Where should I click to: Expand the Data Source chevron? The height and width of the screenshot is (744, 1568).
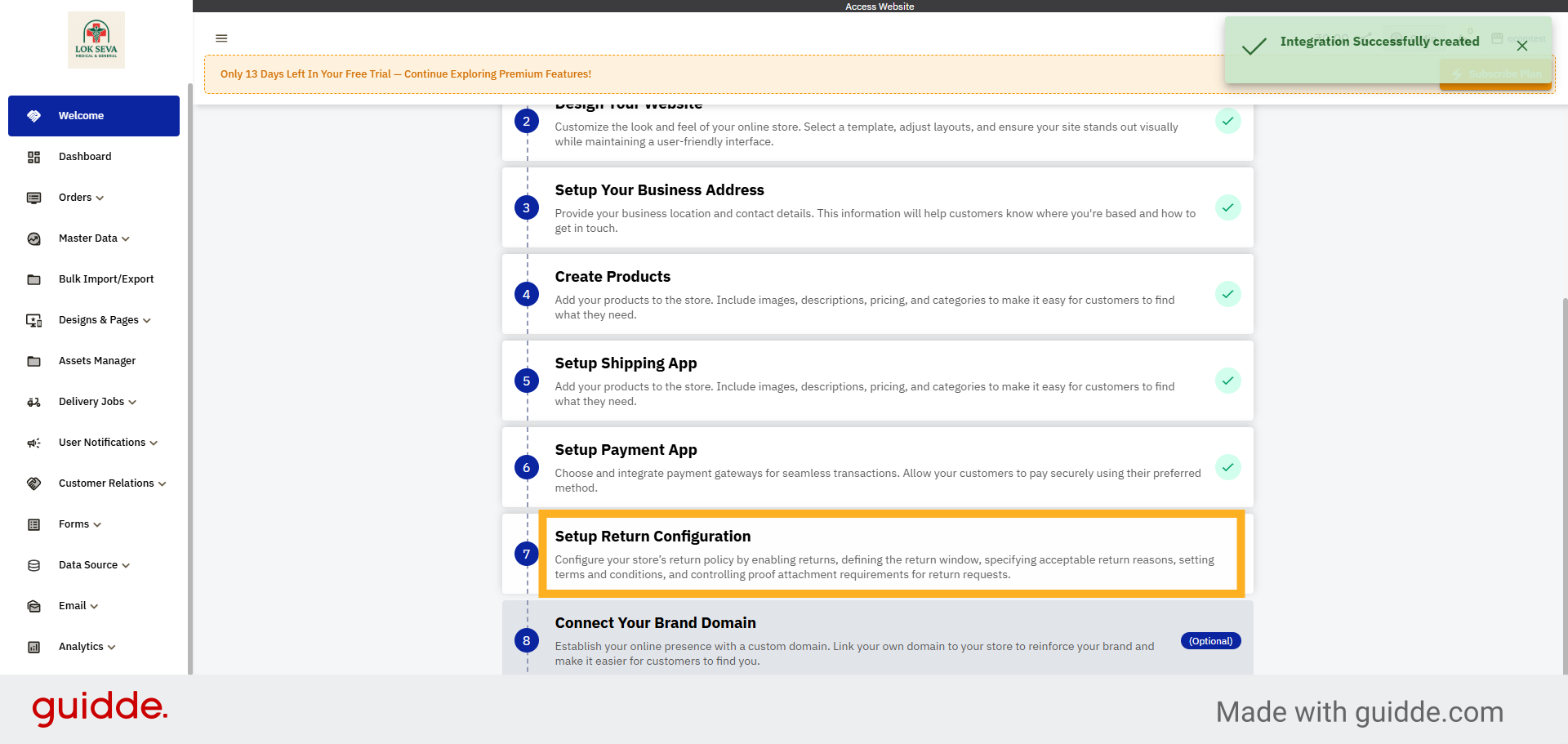coord(126,566)
